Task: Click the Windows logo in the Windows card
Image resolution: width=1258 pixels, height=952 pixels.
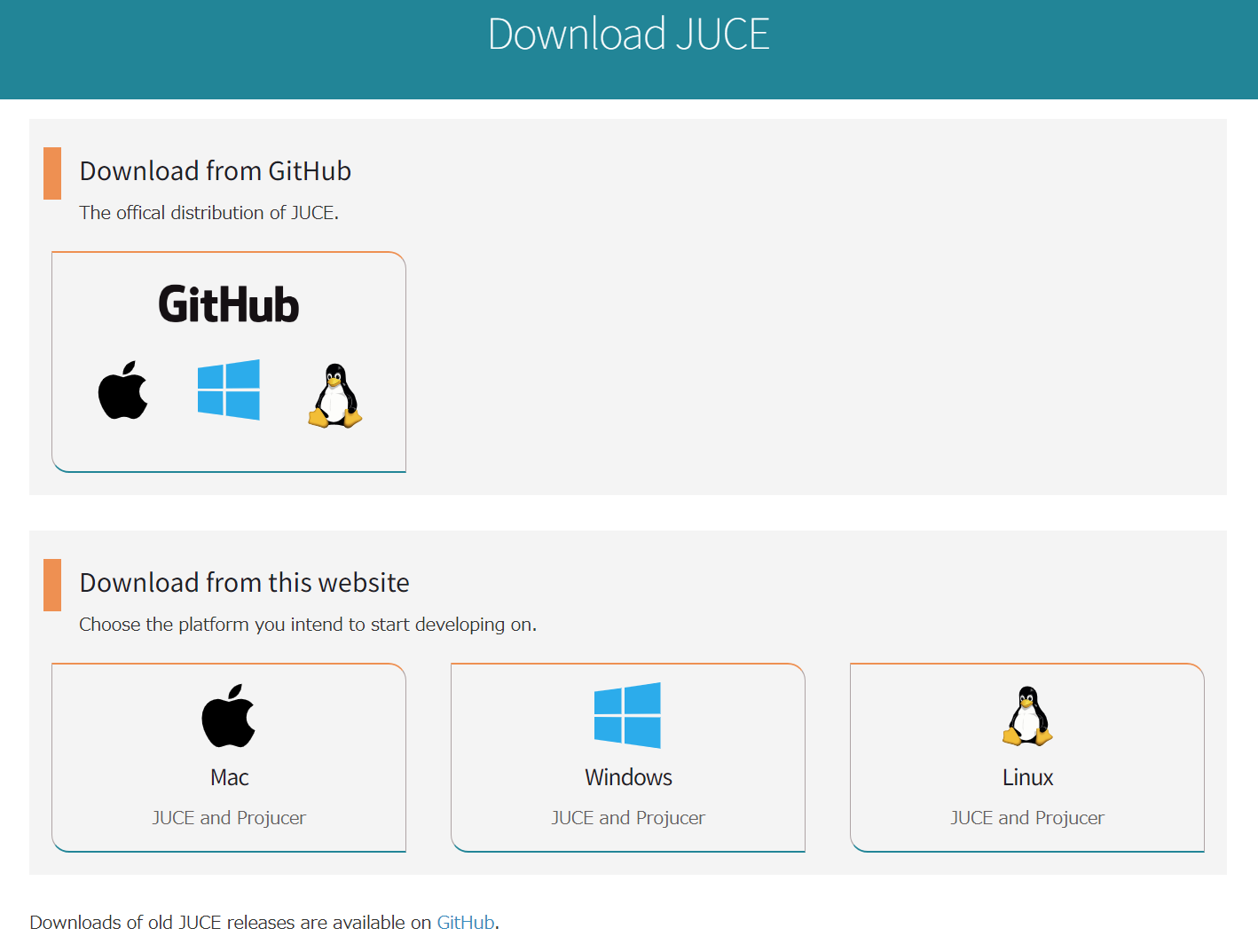Action: [x=628, y=715]
